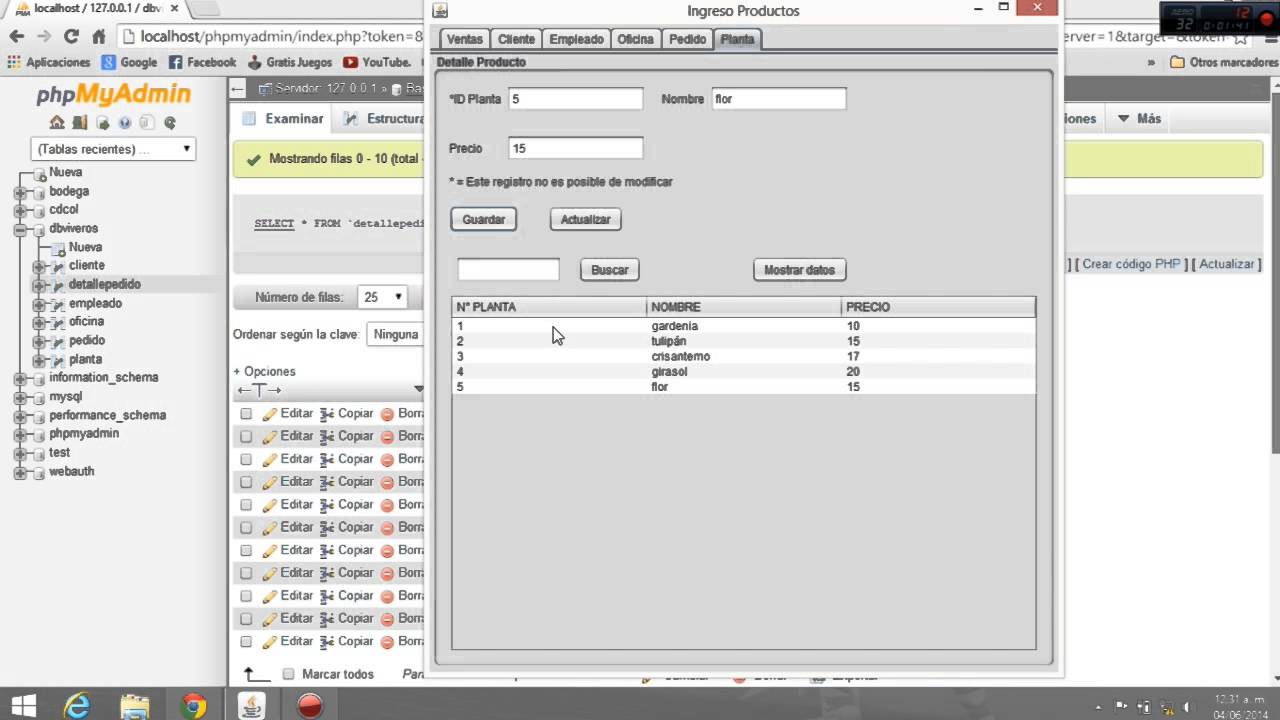The image size is (1280, 720).
Task: Click the Nueva database icon at tree top
Action: [39, 173]
